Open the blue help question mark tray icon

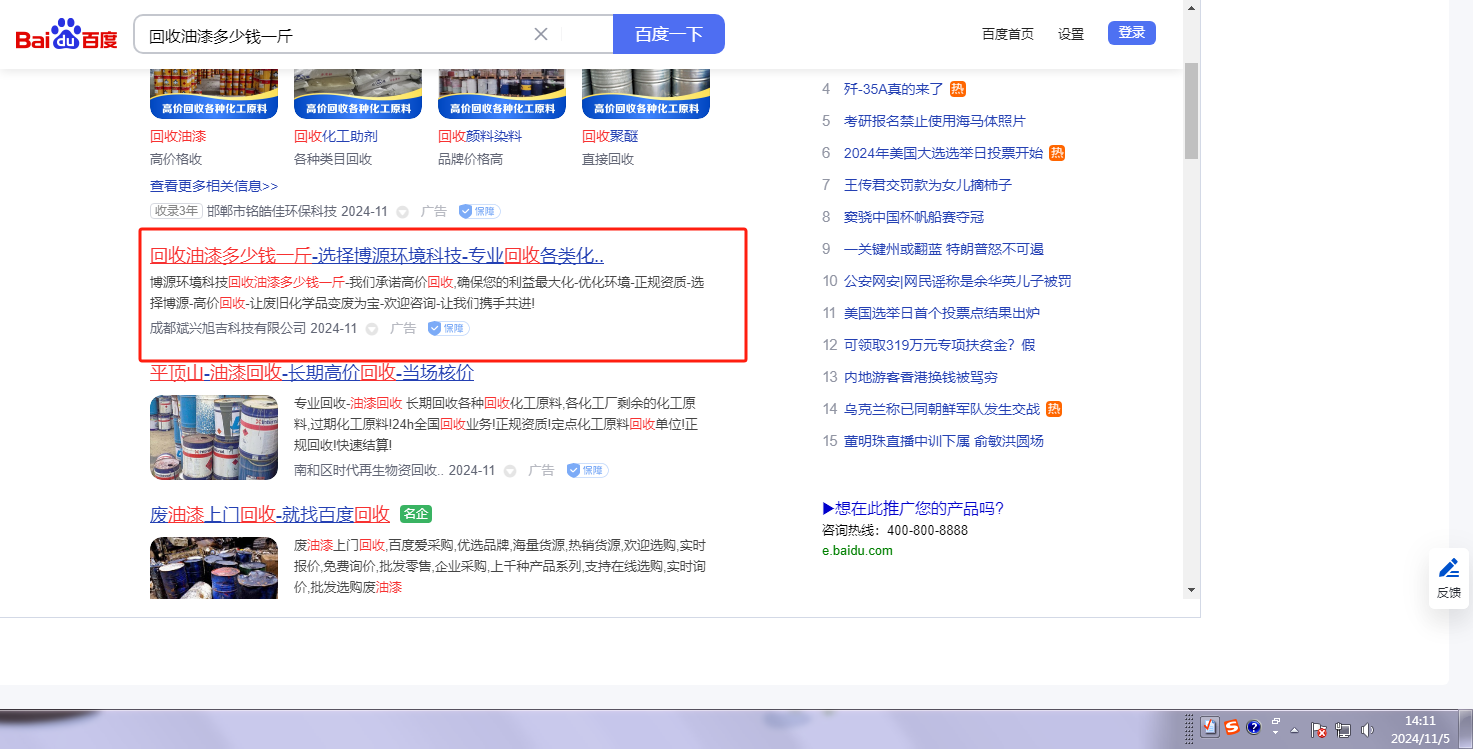coord(1254,727)
